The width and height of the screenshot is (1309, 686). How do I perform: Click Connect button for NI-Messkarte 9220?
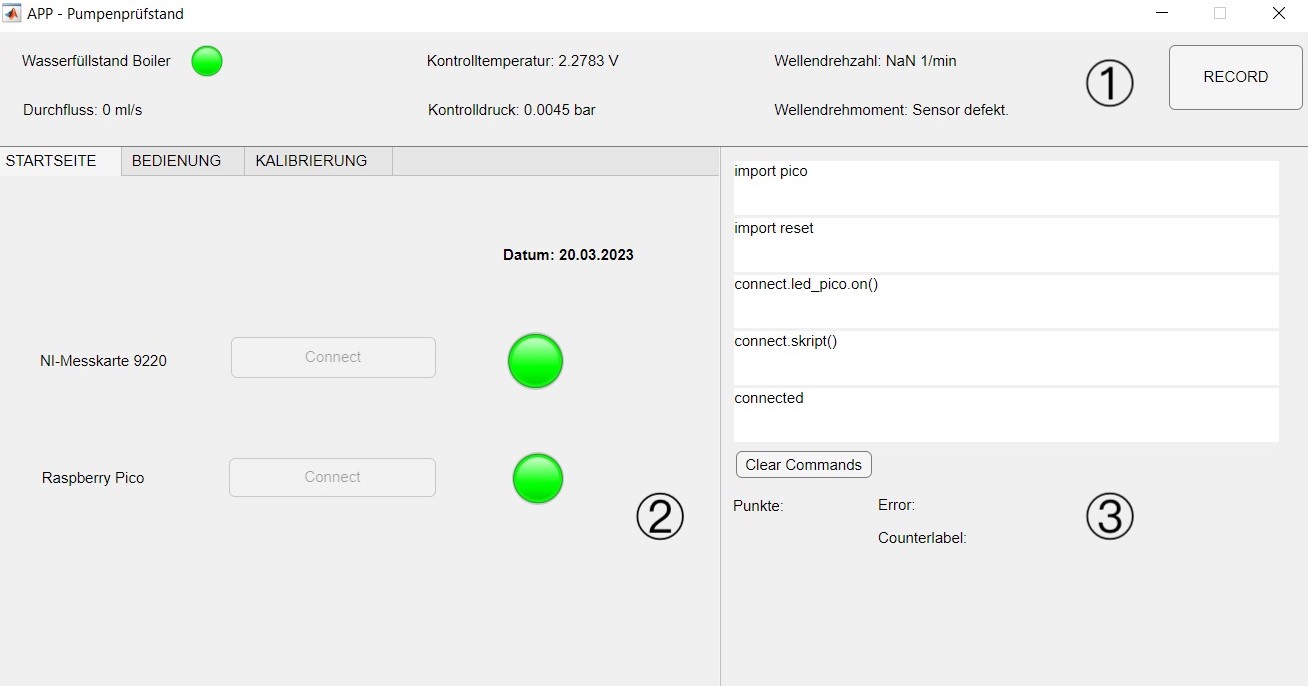coord(333,357)
